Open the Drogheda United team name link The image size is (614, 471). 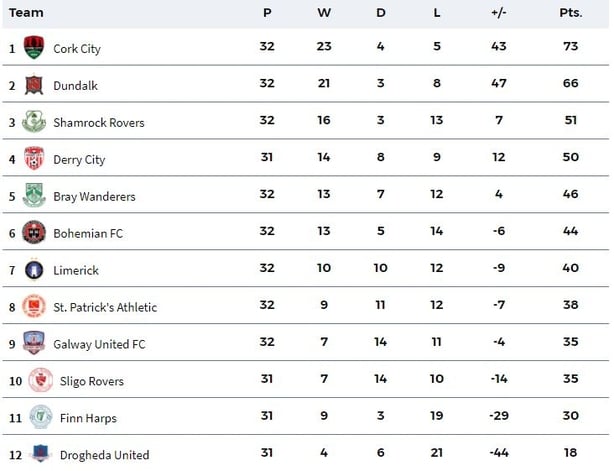point(104,455)
